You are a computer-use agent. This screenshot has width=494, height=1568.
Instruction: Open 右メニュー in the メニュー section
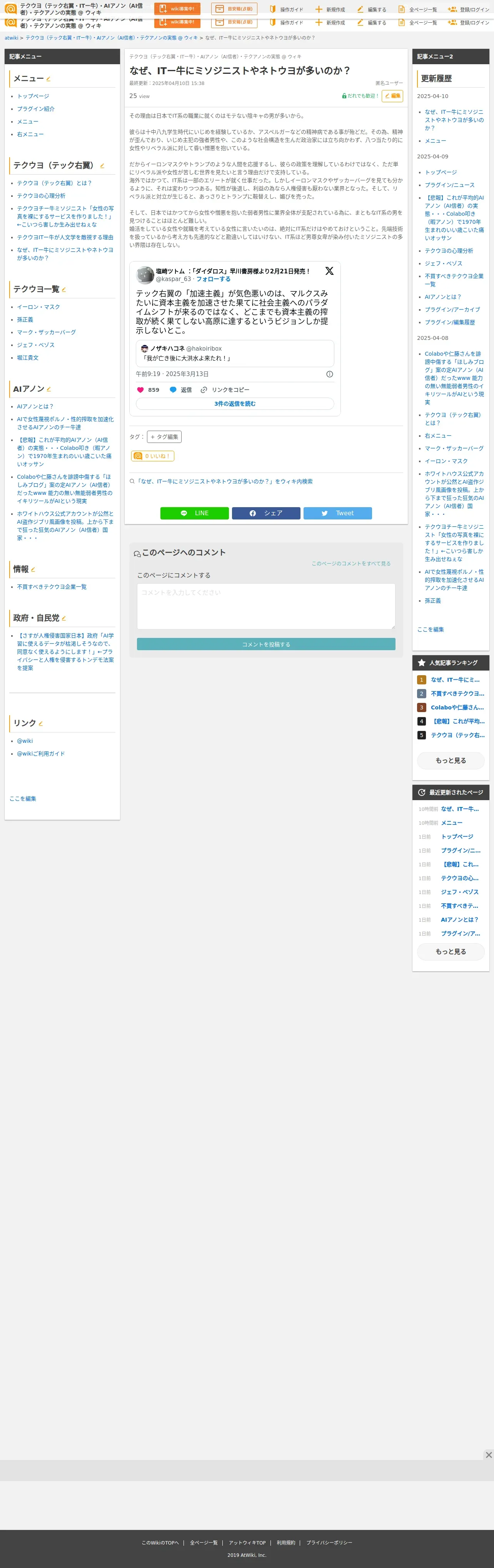[30, 135]
